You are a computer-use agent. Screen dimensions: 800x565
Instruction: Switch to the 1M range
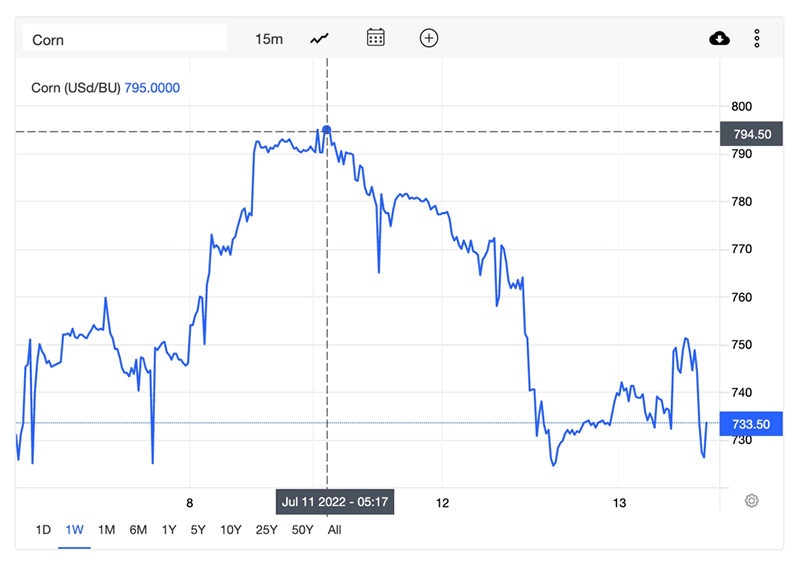(x=106, y=530)
